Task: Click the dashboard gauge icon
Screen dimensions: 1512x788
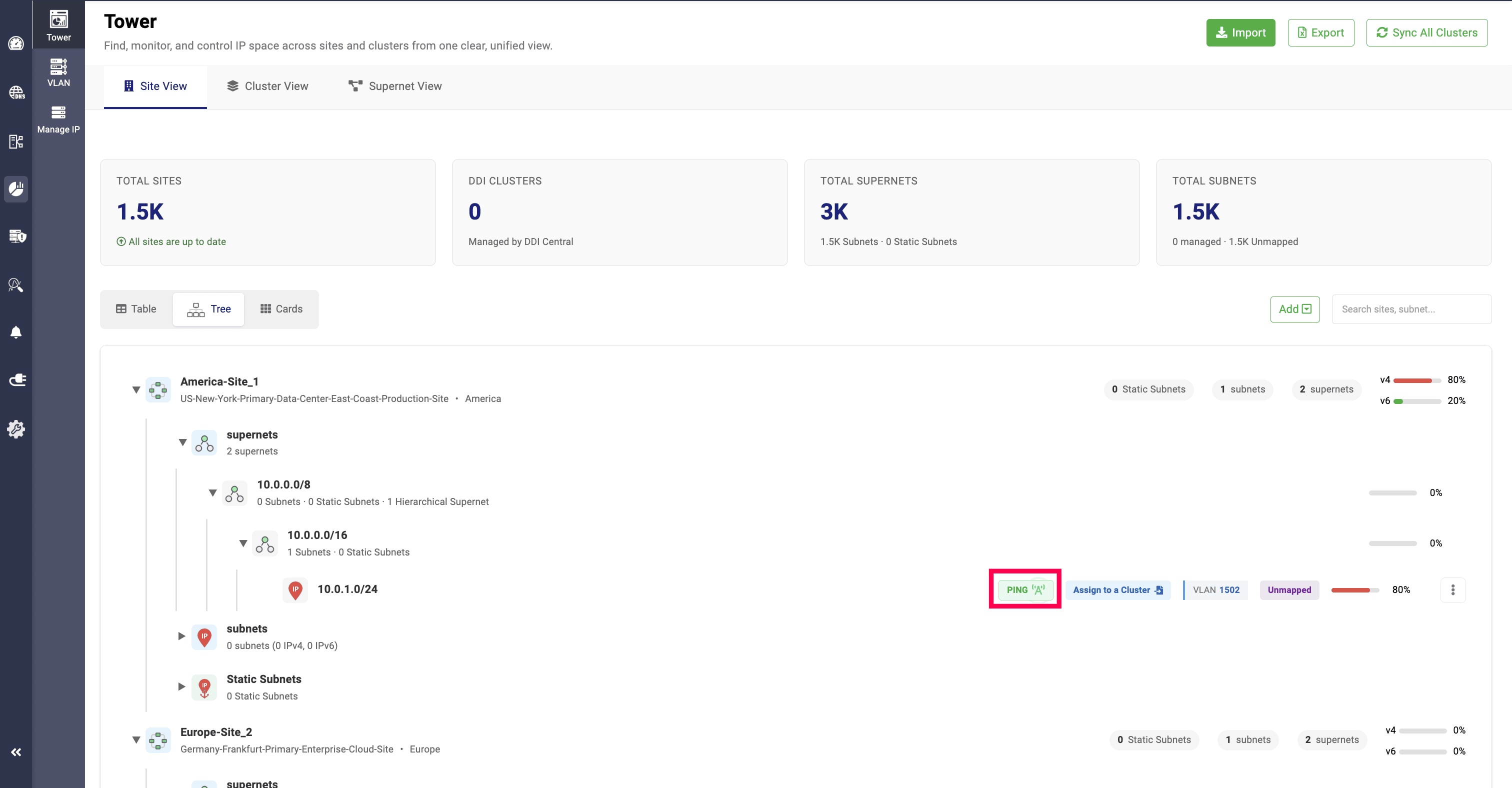Action: (16, 43)
